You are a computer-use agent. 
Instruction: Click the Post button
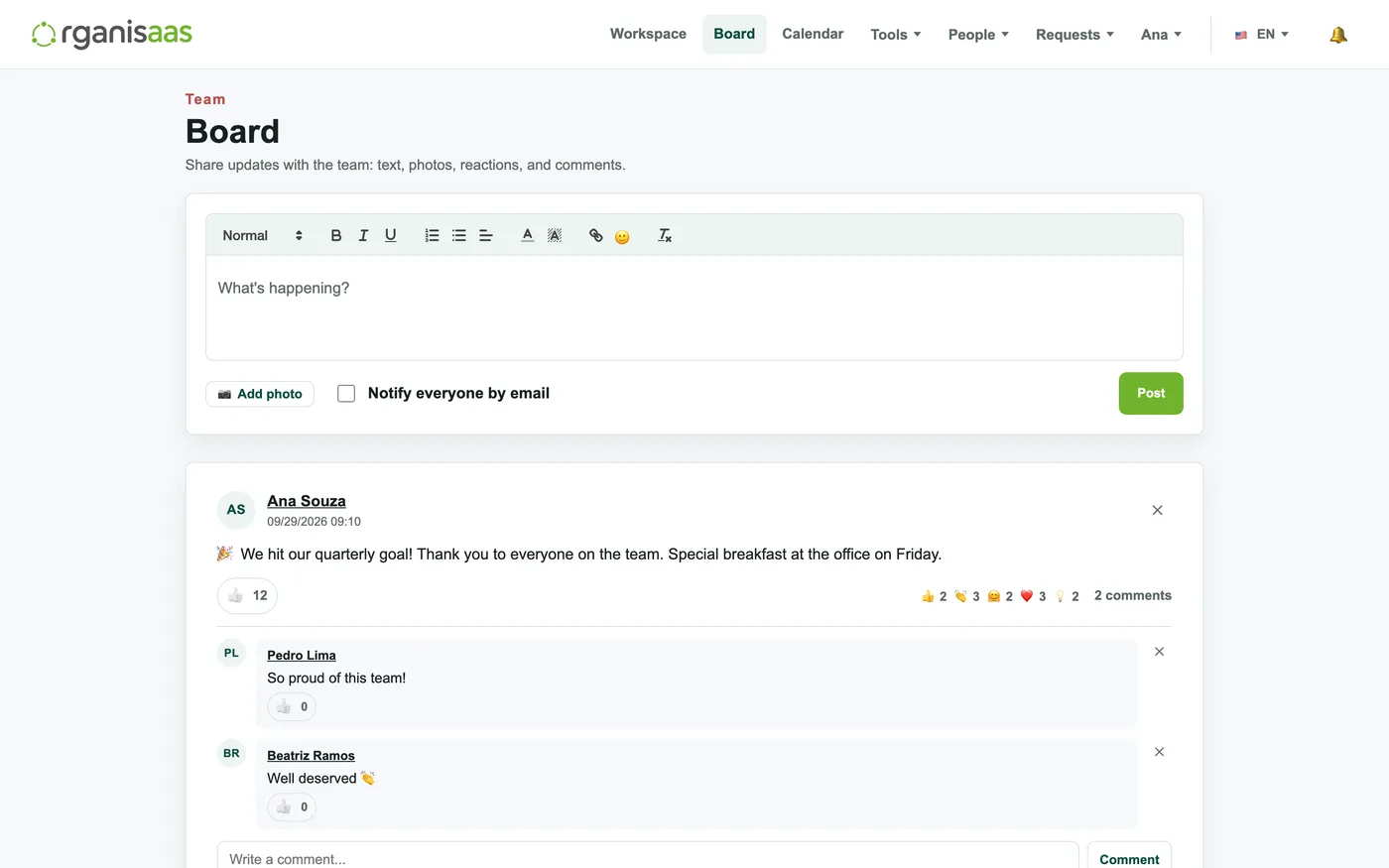pos(1151,394)
